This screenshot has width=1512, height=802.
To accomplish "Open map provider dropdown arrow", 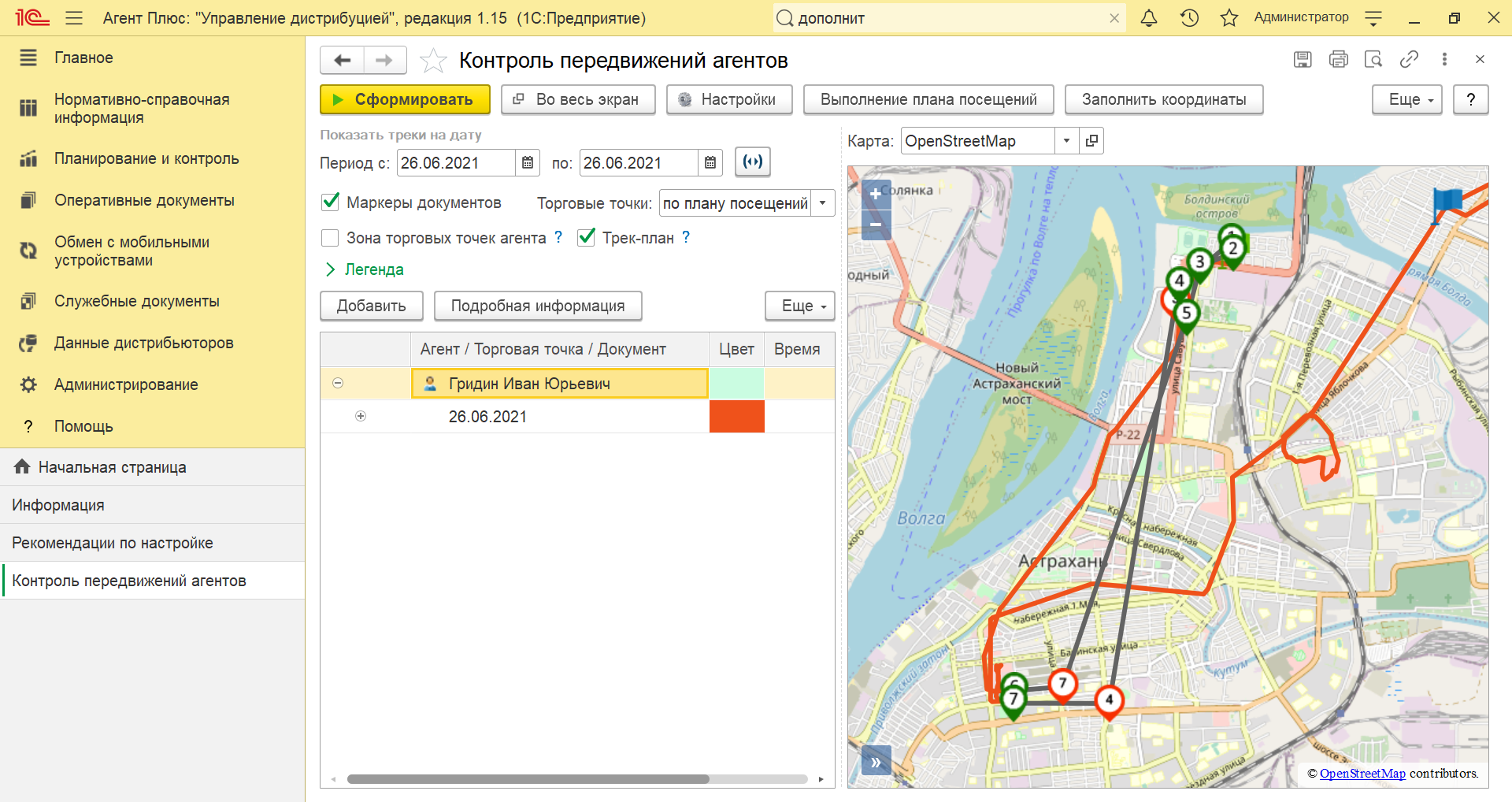I will [1066, 141].
